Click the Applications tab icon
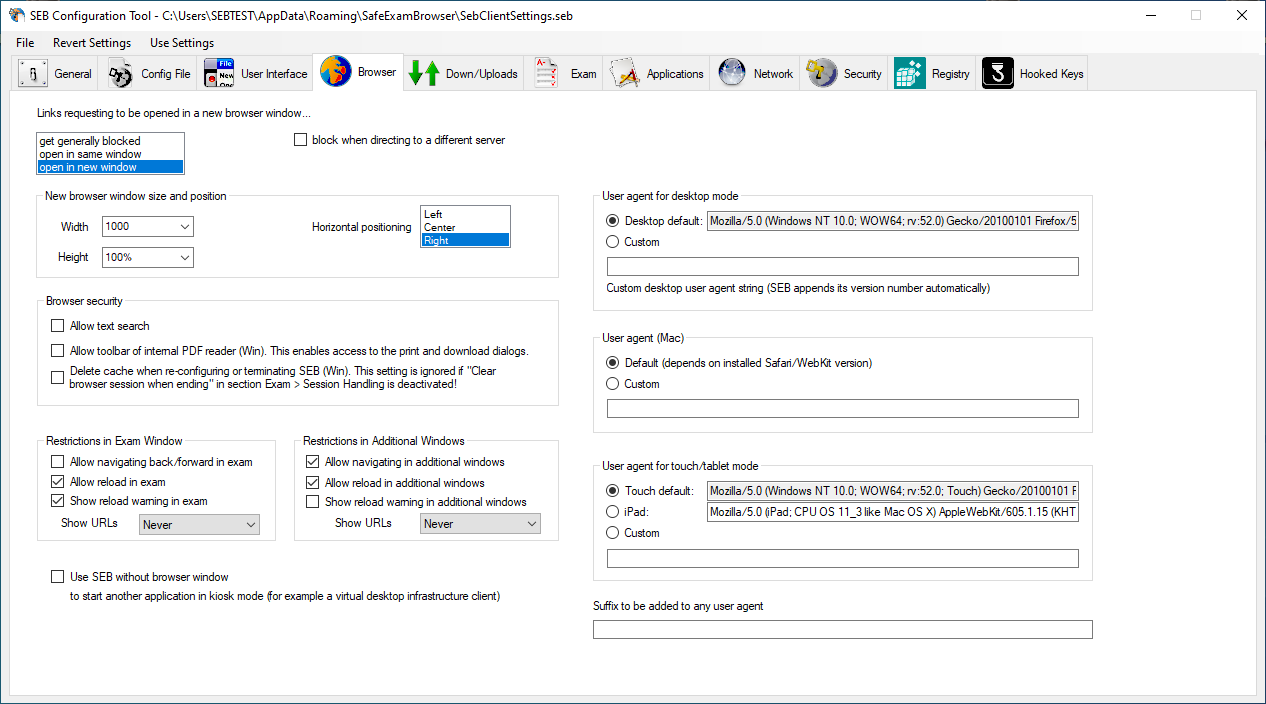The height and width of the screenshot is (704, 1266). [x=625, y=73]
